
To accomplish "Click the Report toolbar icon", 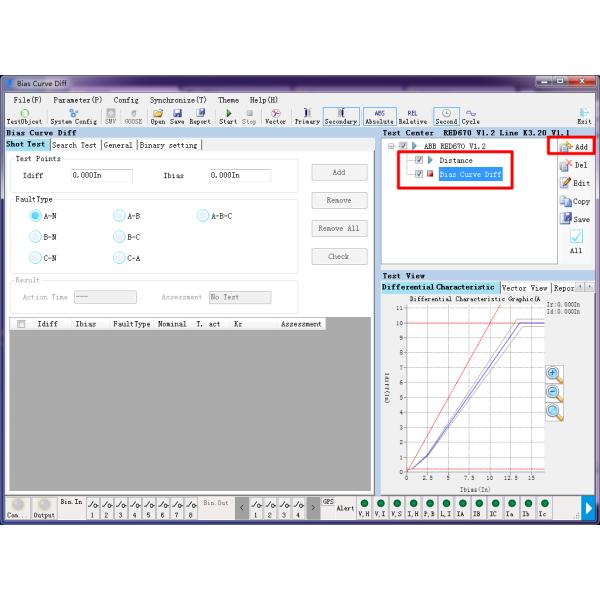I will tap(200, 115).
